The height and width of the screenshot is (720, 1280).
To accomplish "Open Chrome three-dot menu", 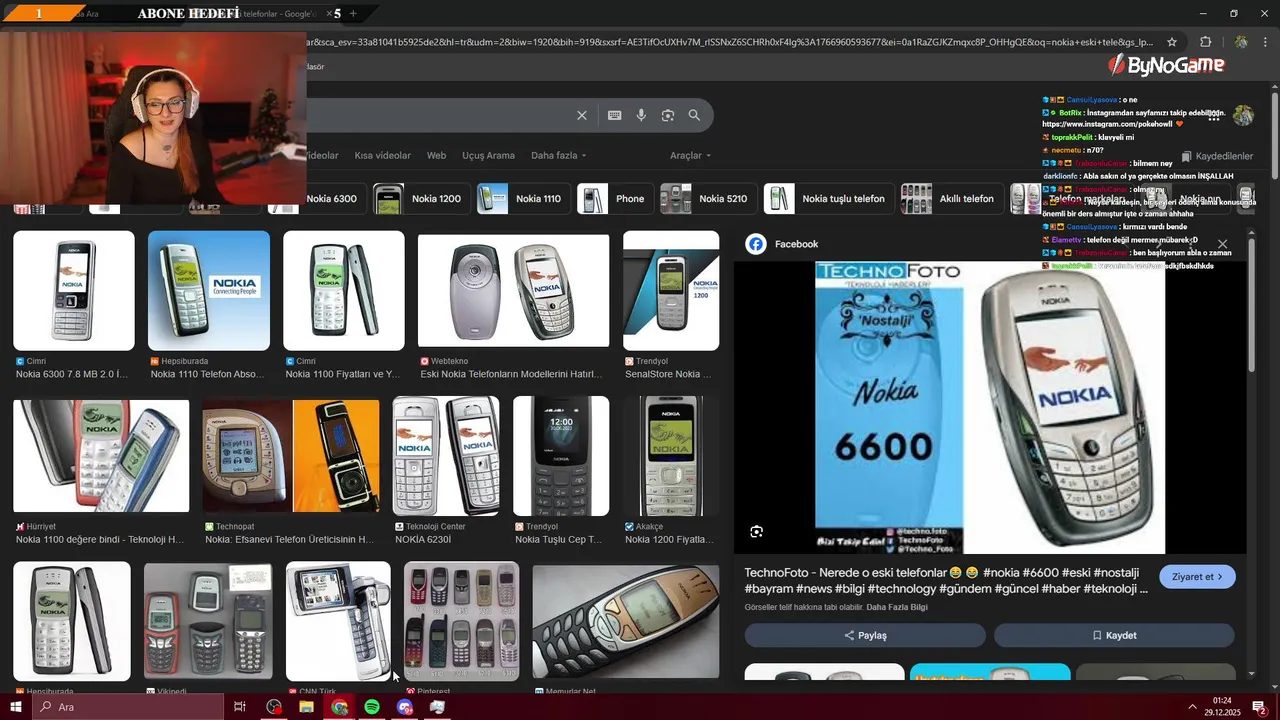I will (1266, 42).
